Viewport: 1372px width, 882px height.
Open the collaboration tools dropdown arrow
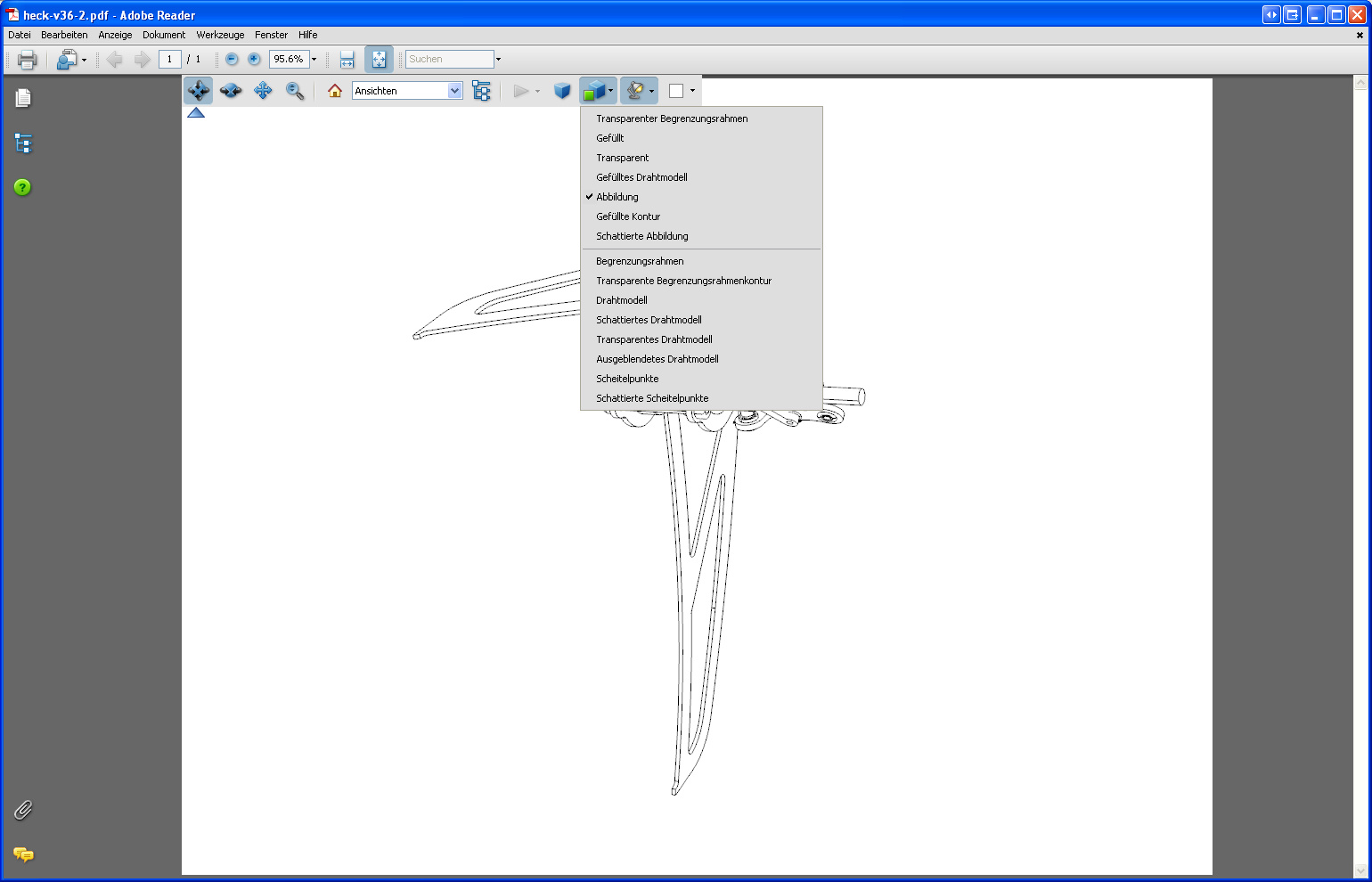click(x=85, y=61)
